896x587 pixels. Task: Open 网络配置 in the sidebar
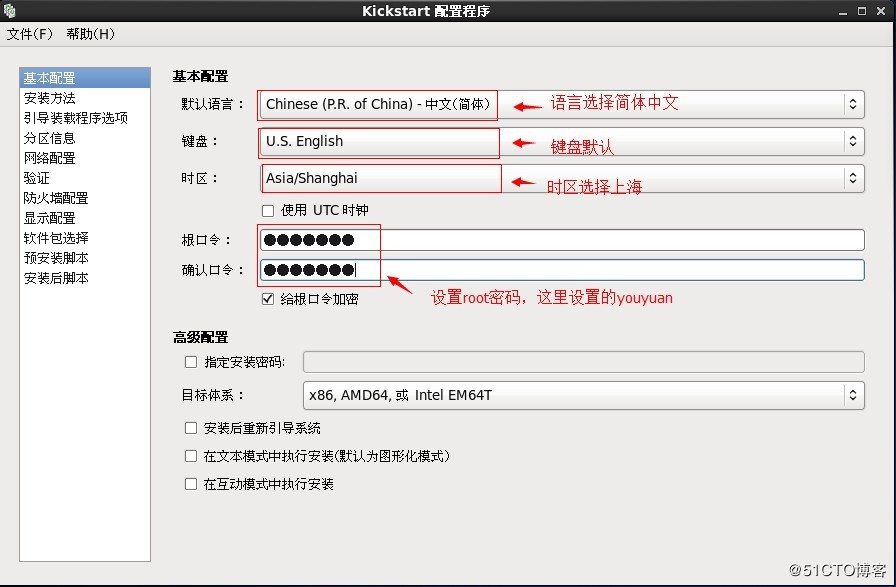[85, 158]
